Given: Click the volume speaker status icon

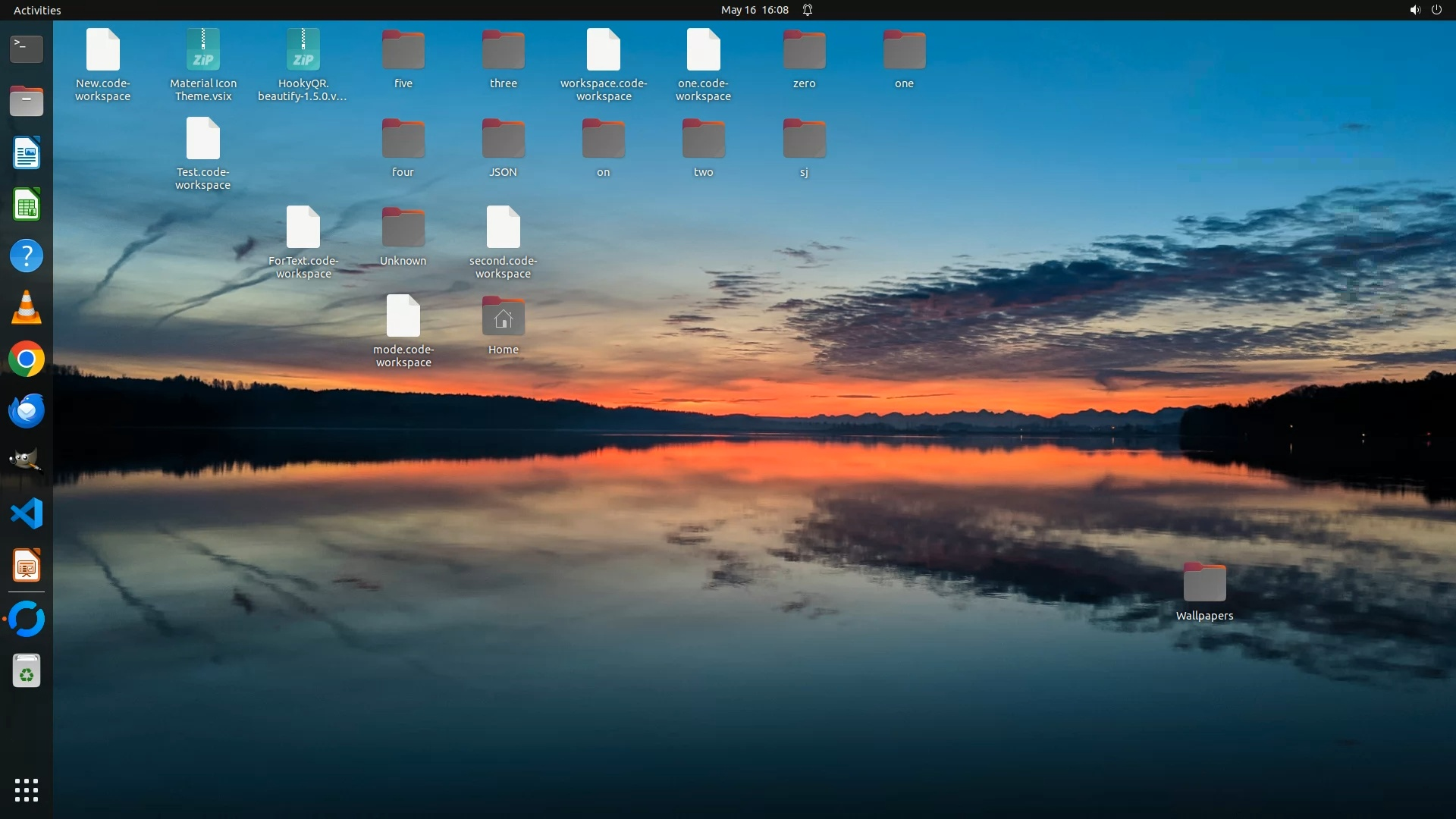Looking at the screenshot, I should [1414, 10].
